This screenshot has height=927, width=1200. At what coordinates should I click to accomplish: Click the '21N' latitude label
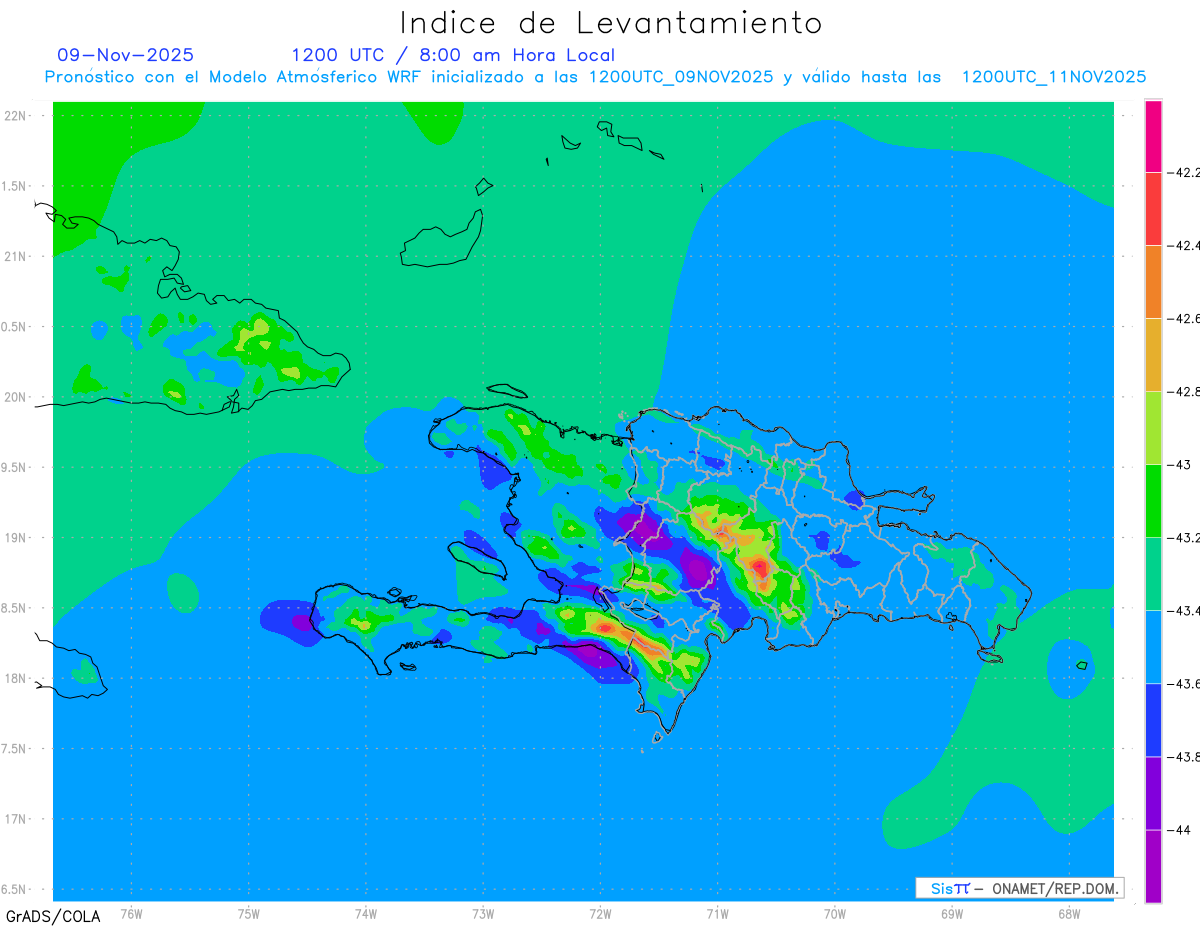15,256
